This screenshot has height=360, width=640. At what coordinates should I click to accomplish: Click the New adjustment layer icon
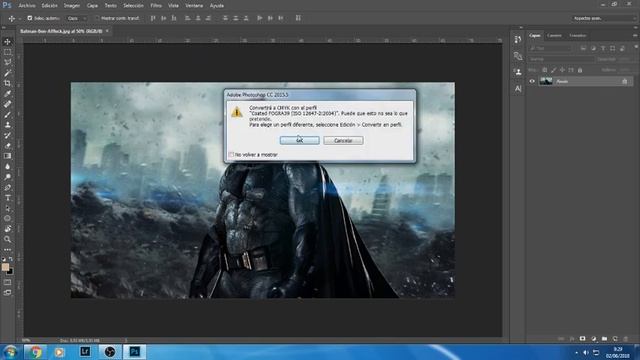tap(593, 339)
